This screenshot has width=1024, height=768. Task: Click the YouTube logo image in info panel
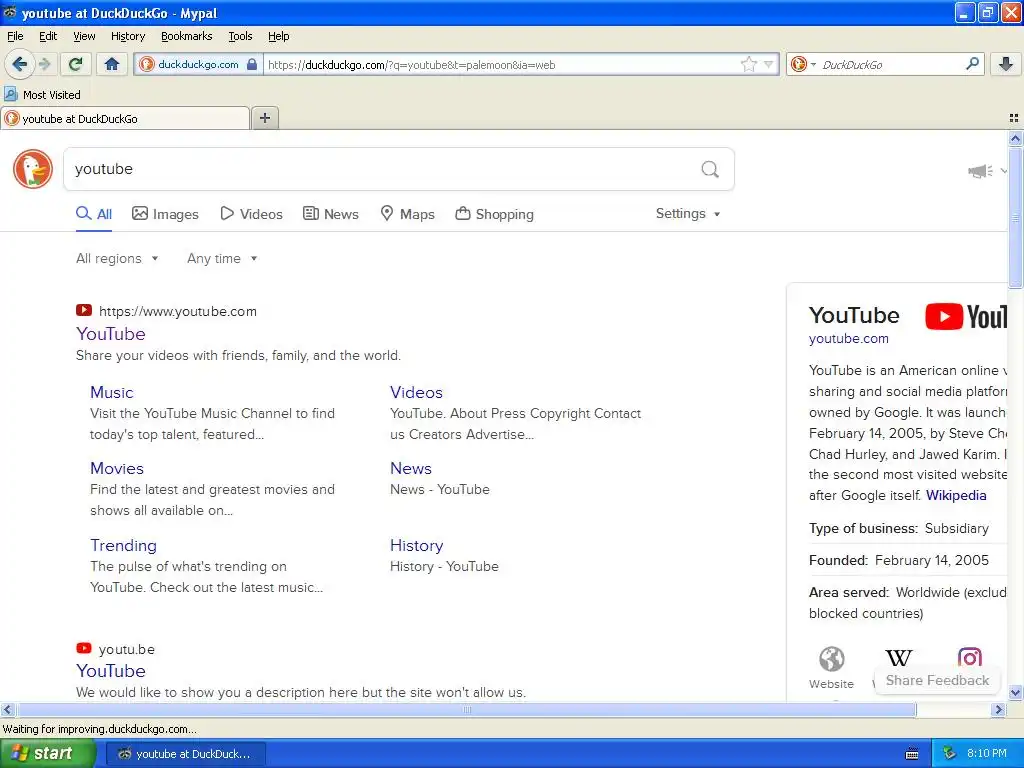(967, 317)
